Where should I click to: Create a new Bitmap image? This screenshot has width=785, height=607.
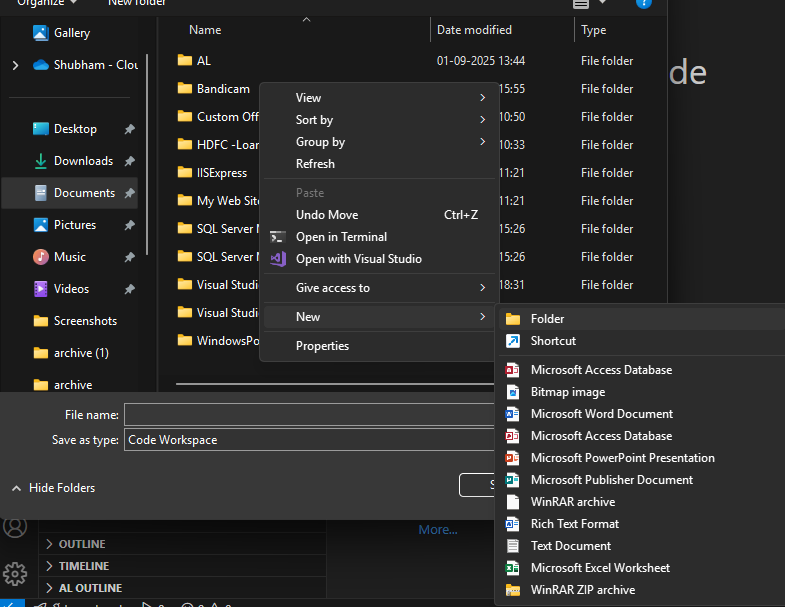[x=567, y=392]
